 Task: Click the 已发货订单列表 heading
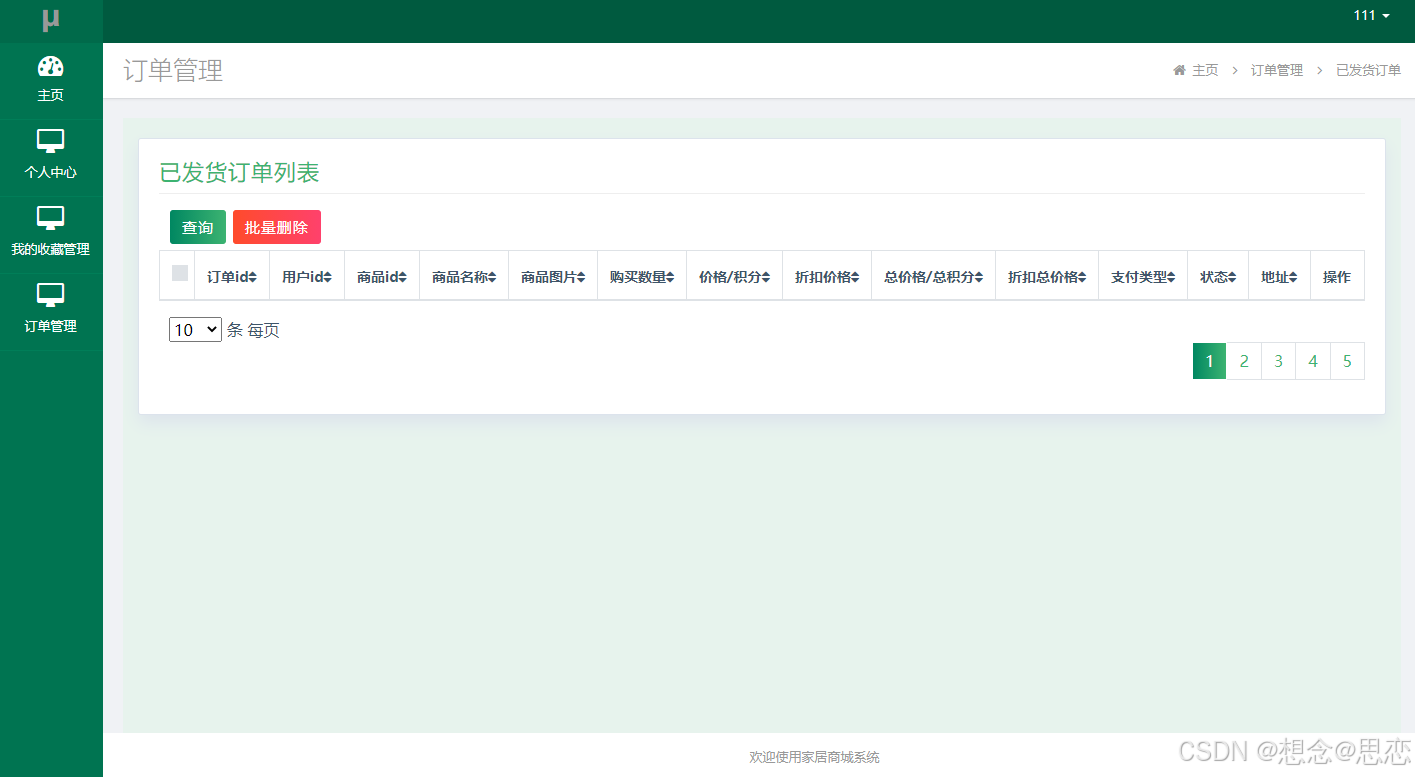click(x=240, y=172)
